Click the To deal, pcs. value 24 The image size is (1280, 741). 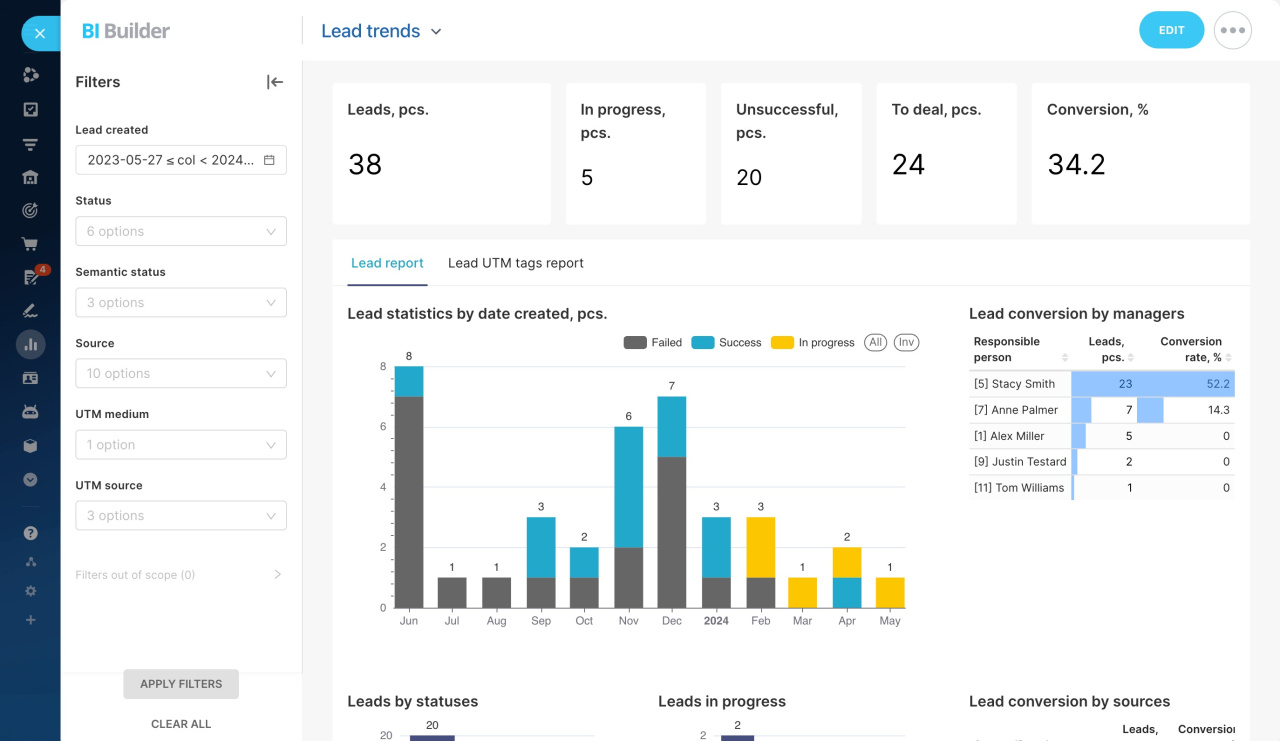[908, 164]
